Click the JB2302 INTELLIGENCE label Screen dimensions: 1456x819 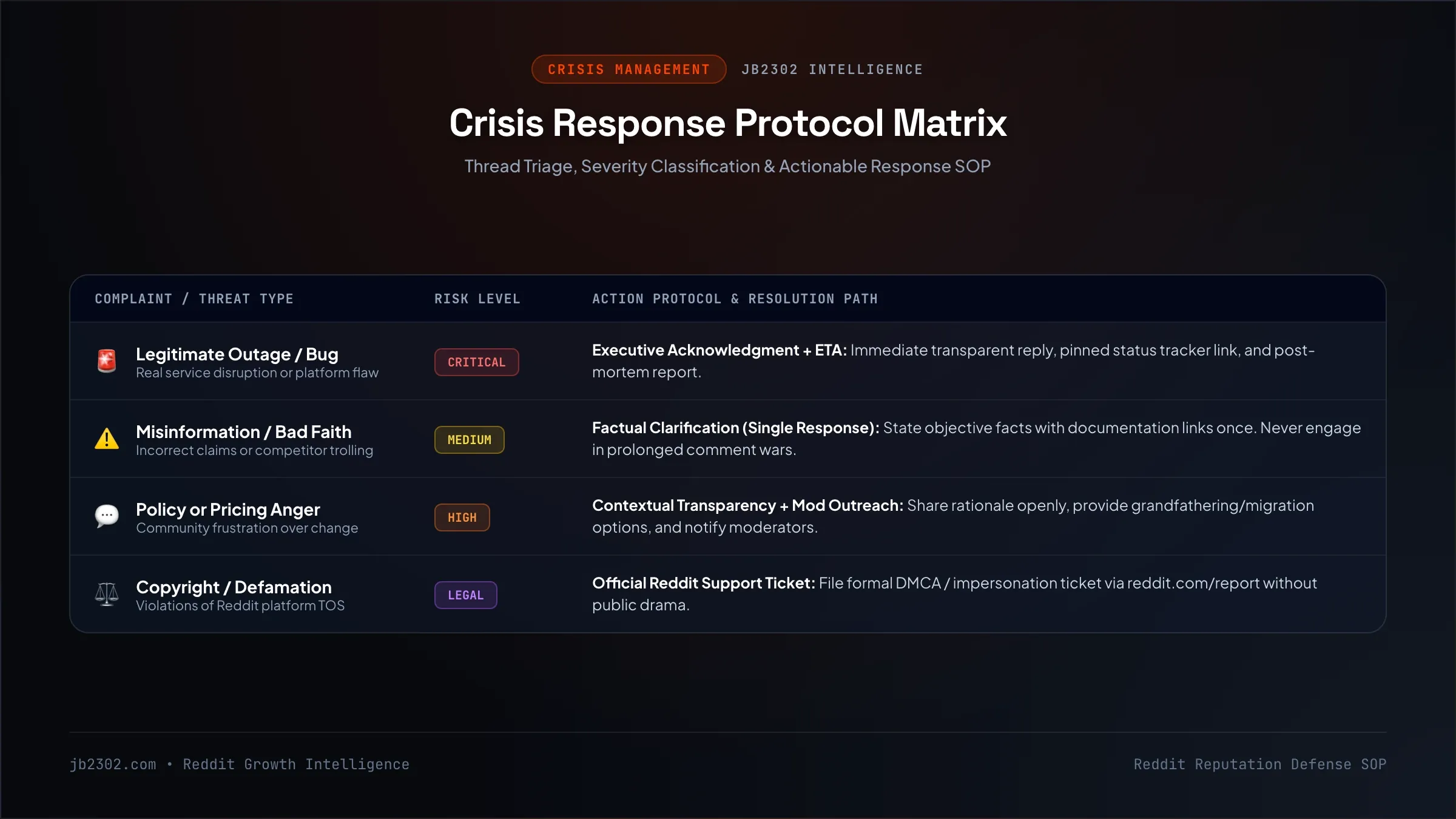coord(832,69)
